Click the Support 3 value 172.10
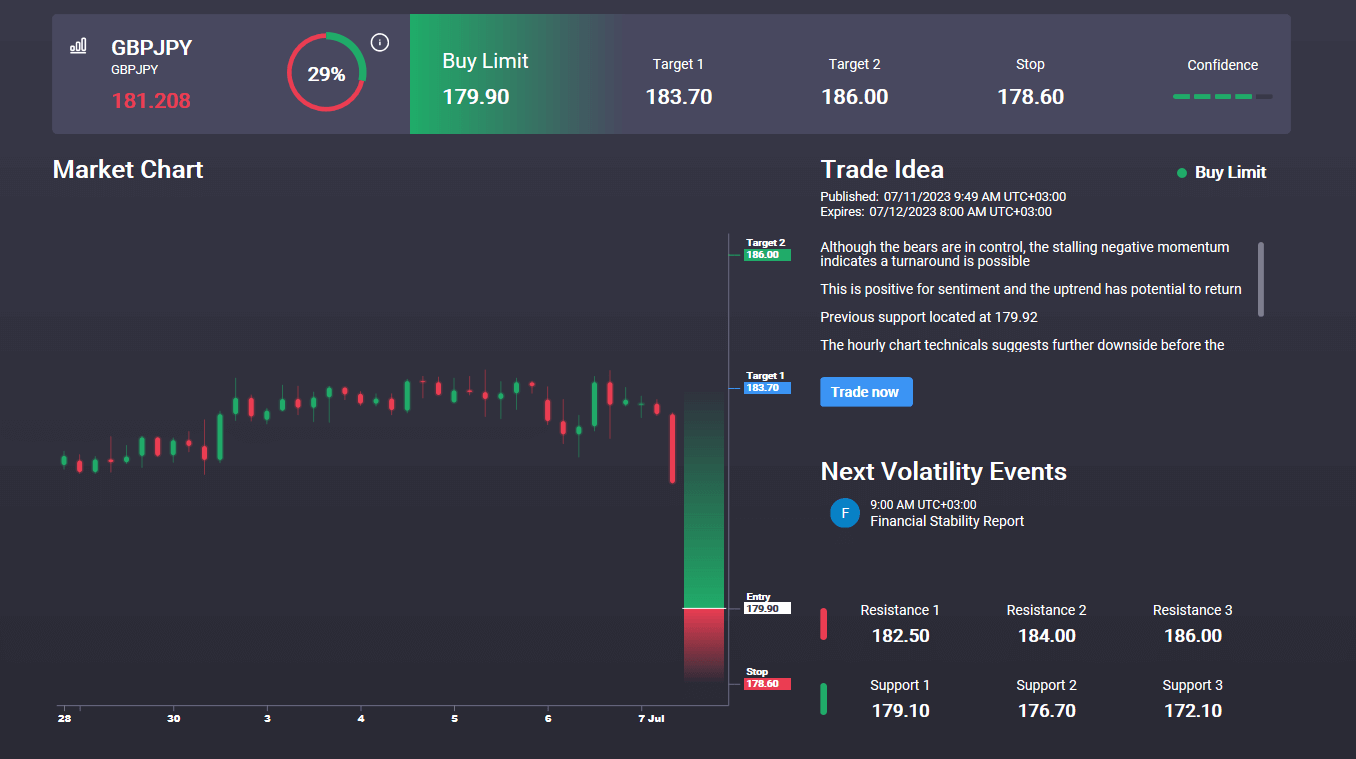 point(1192,711)
